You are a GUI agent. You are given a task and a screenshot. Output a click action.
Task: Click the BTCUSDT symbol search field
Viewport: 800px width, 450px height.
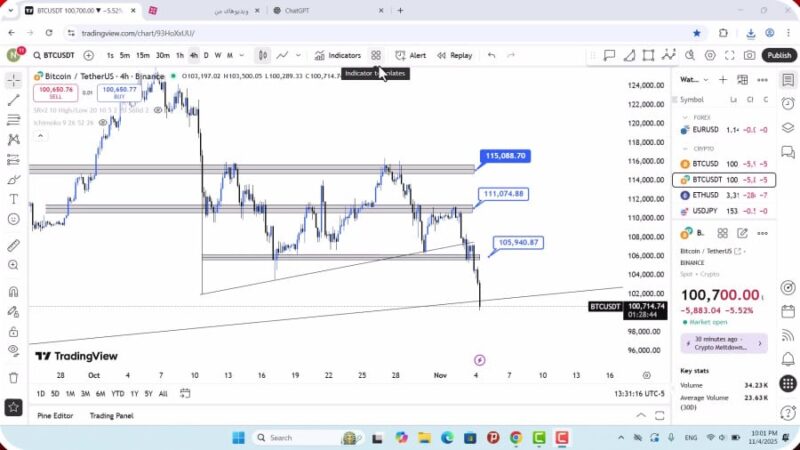(56, 56)
